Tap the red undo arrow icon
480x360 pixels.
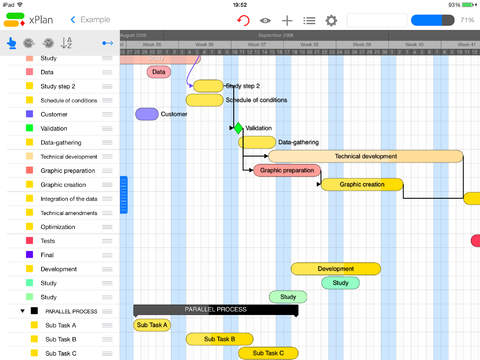pyautogui.click(x=244, y=20)
